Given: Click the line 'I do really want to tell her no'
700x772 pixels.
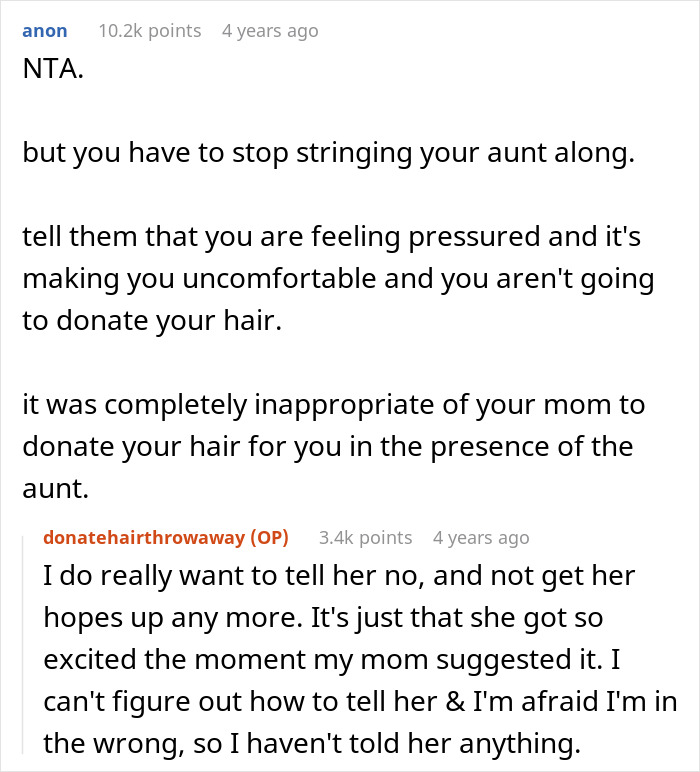Looking at the screenshot, I should click(x=339, y=576).
